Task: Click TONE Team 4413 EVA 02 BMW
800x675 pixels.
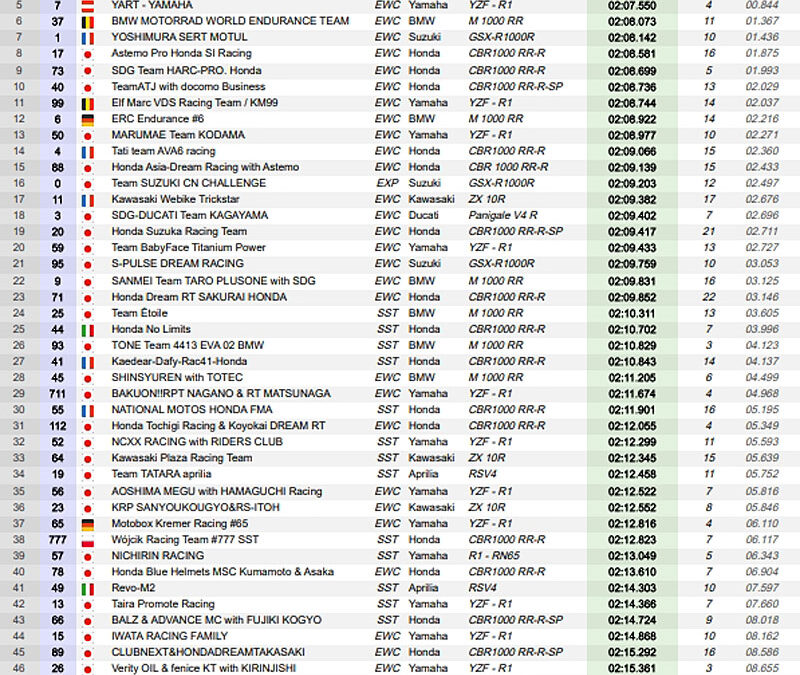Action: (188, 345)
